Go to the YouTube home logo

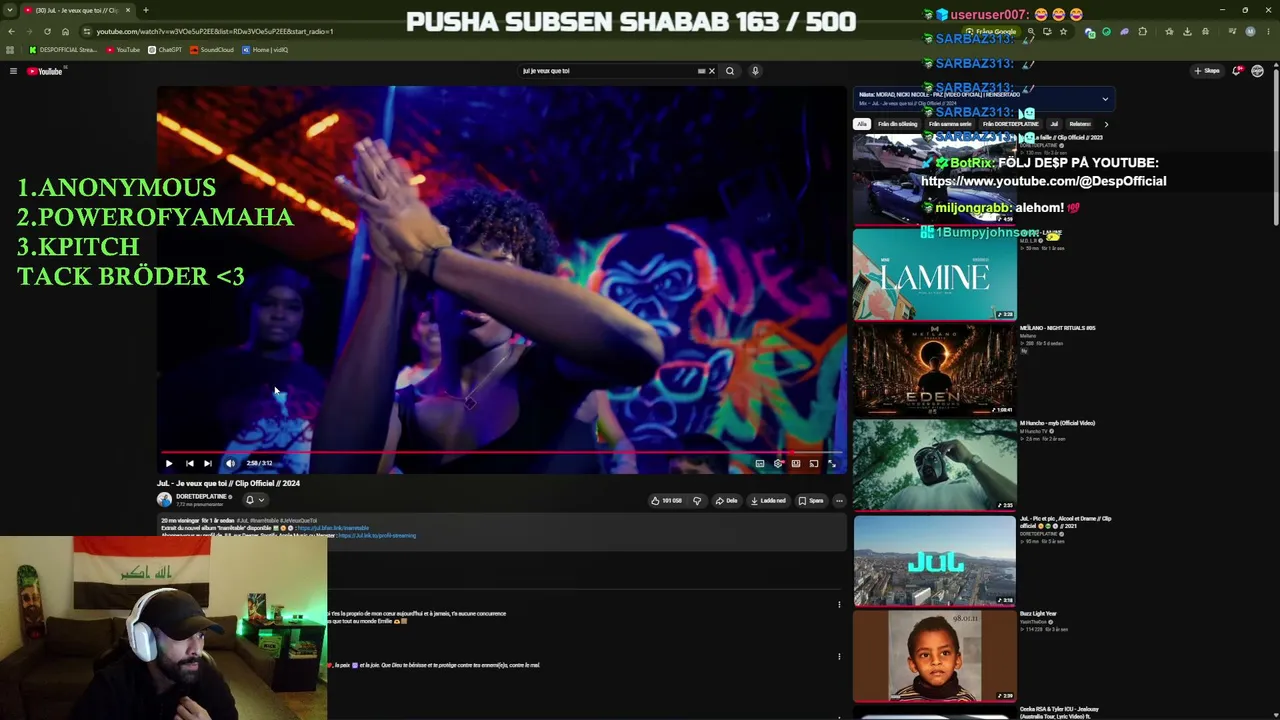click(45, 71)
